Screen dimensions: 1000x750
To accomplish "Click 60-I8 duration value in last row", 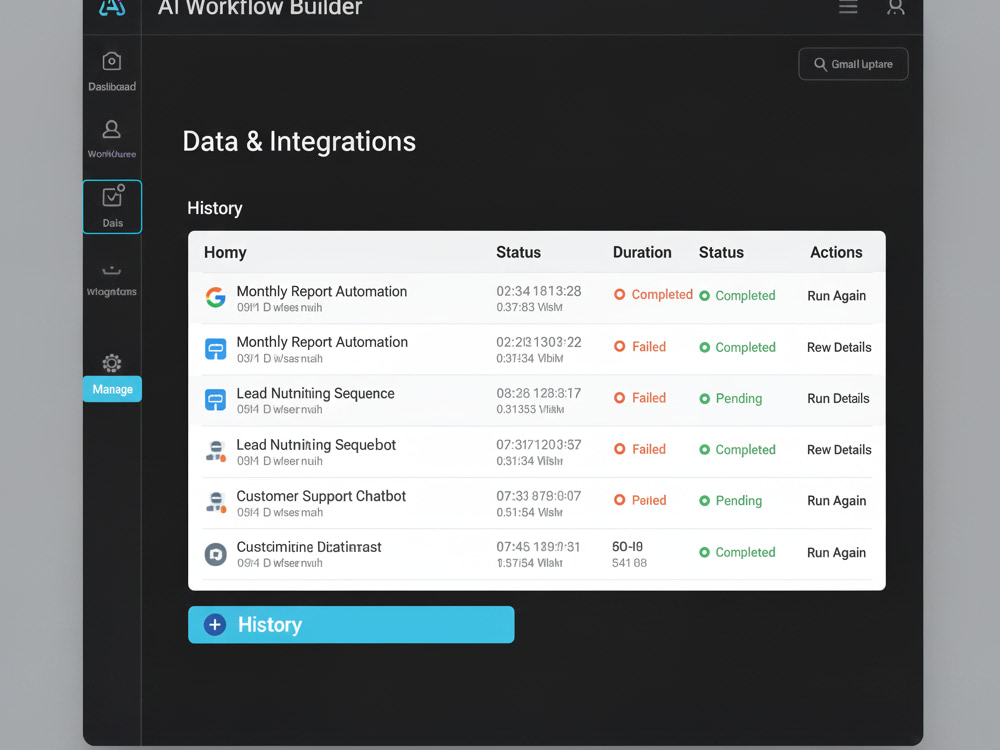I will (x=628, y=547).
